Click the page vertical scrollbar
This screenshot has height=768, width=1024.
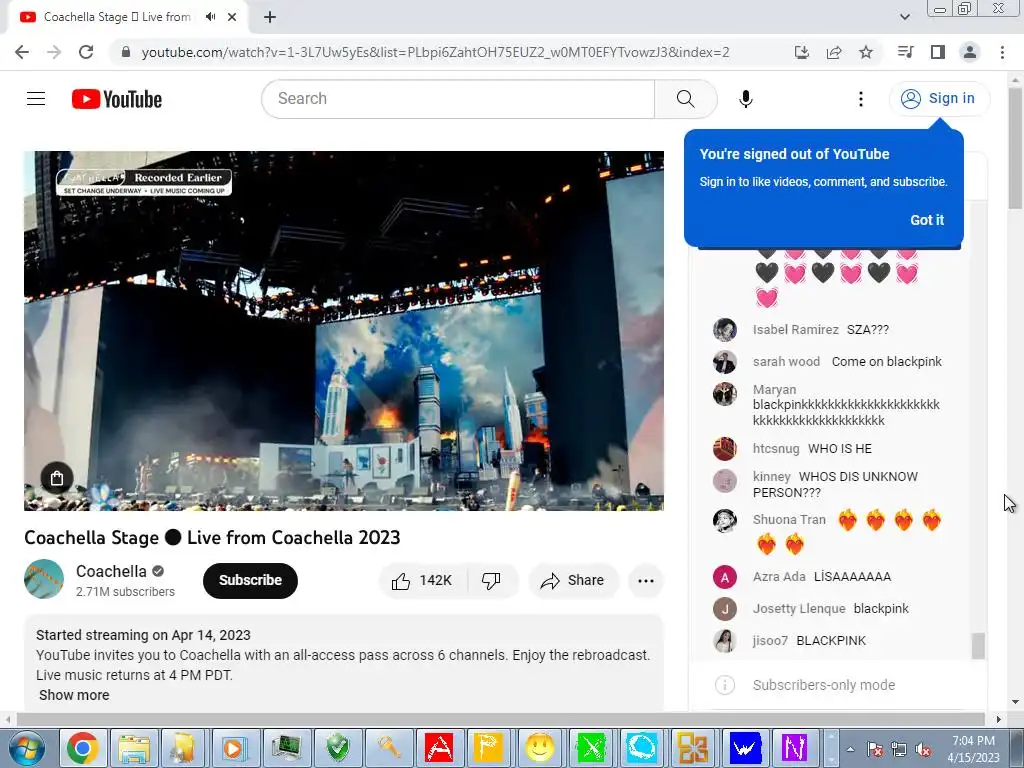pos(1015,148)
